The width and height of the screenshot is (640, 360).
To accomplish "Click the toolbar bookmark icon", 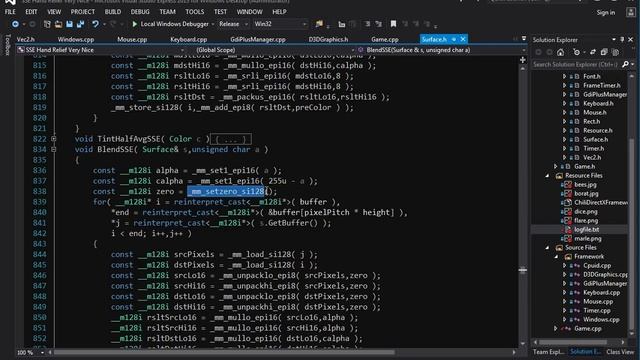I will [x=393, y=24].
